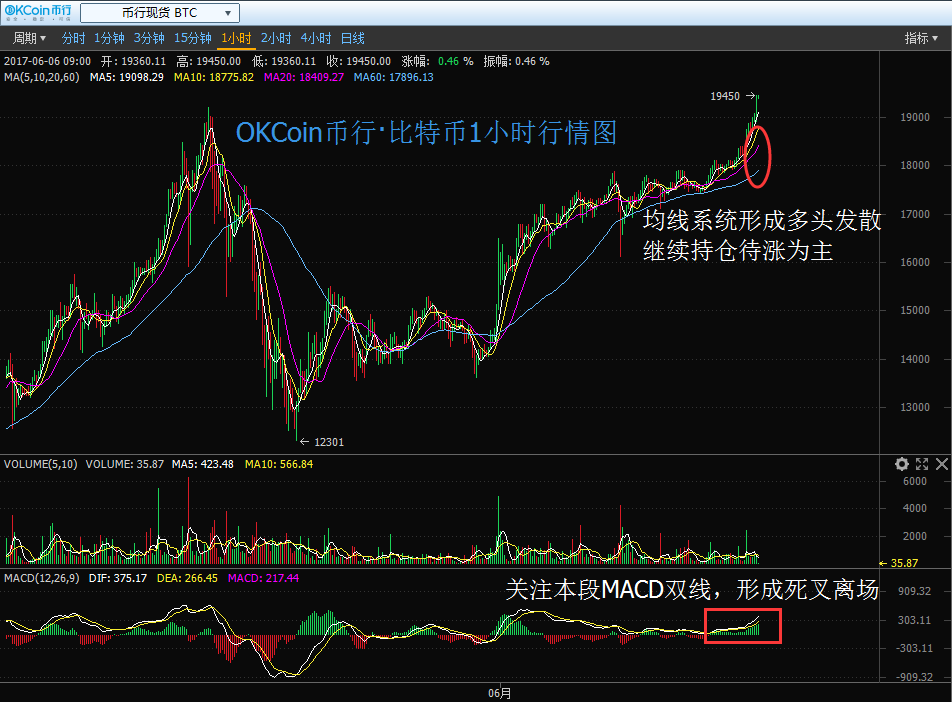952x702 pixels.
Task: Expand the volume panel to fullscreen
Action: (922, 464)
